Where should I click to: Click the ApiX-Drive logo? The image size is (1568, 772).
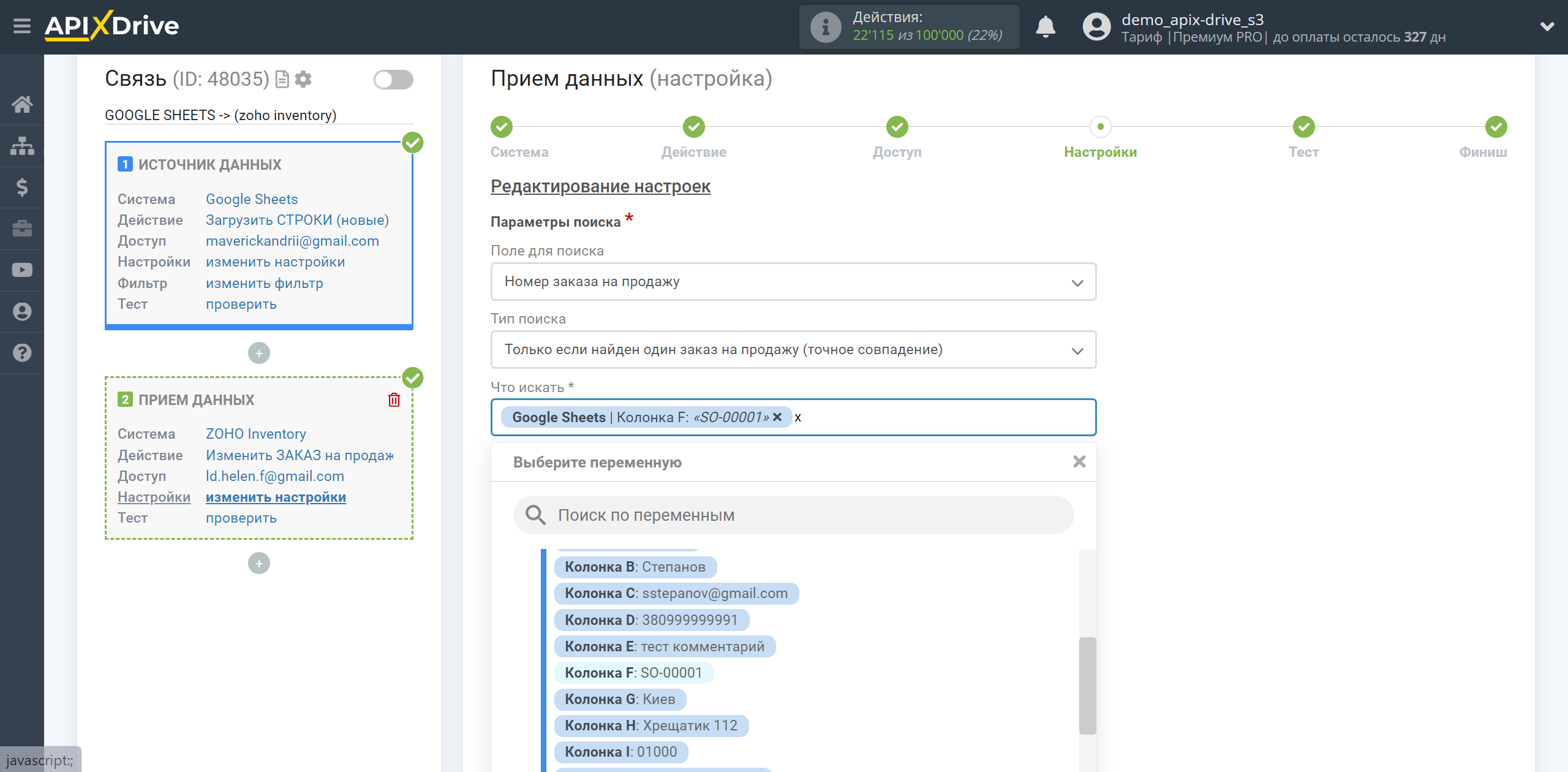coord(112,26)
